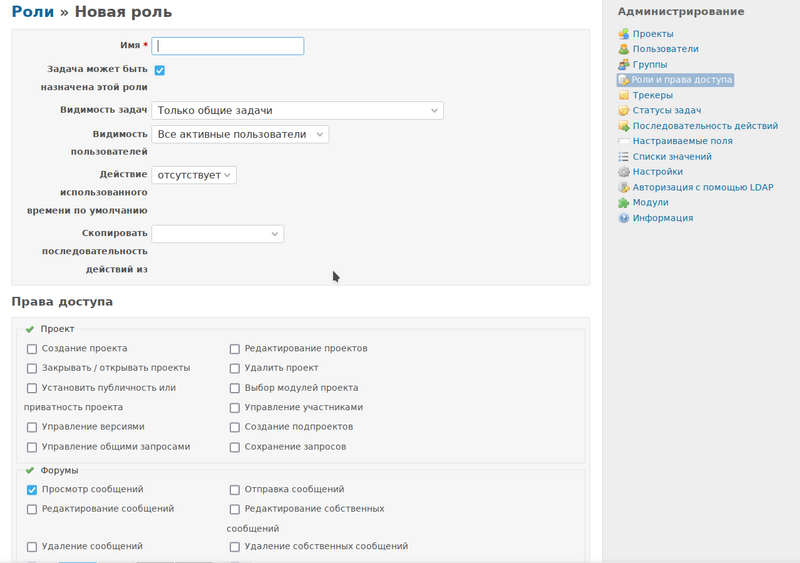This screenshot has height=563, width=800.
Task: Tick Создание подпроектов checkbox
Action: (235, 427)
